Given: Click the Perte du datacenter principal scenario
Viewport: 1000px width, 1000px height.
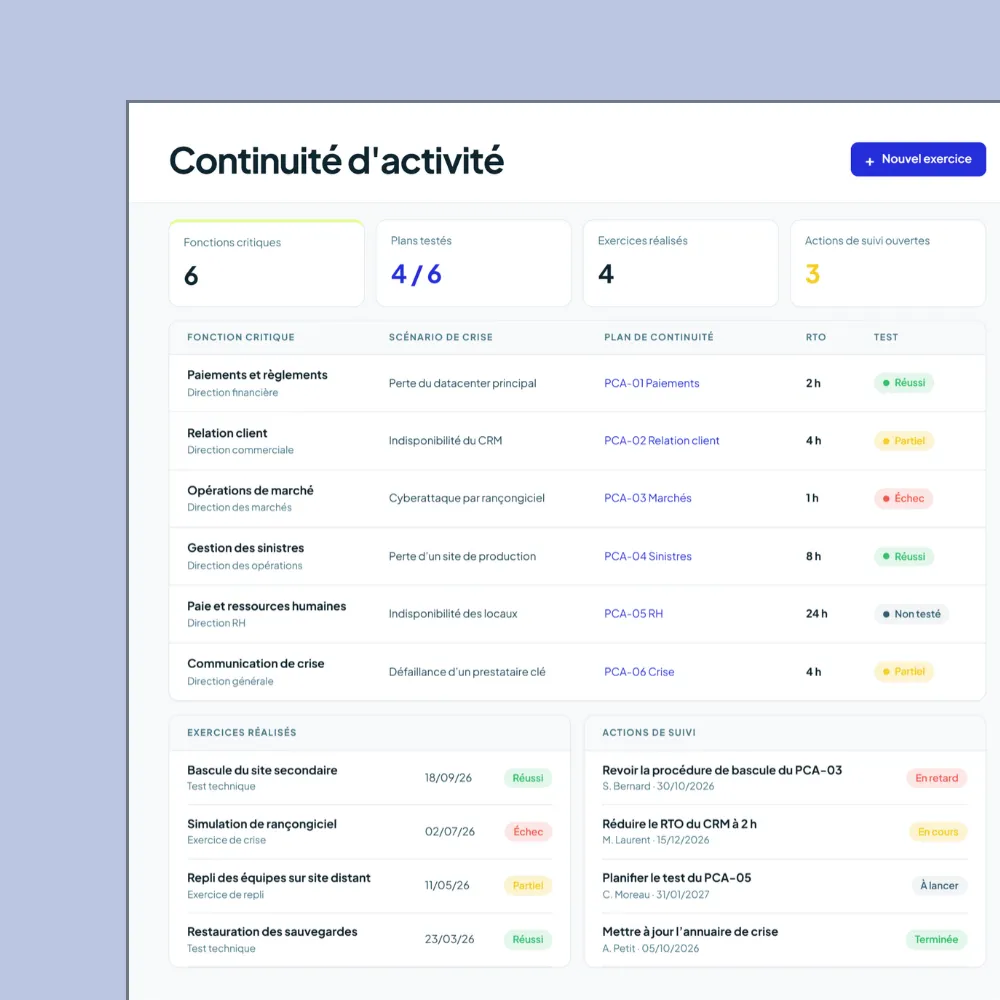Looking at the screenshot, I should 462,383.
